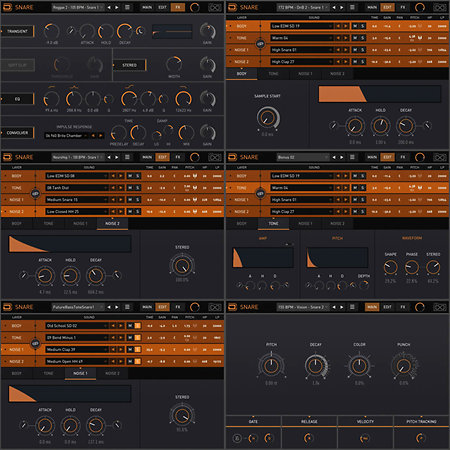
Task: Toggle the Convolver effect module
Action: (x=17, y=133)
